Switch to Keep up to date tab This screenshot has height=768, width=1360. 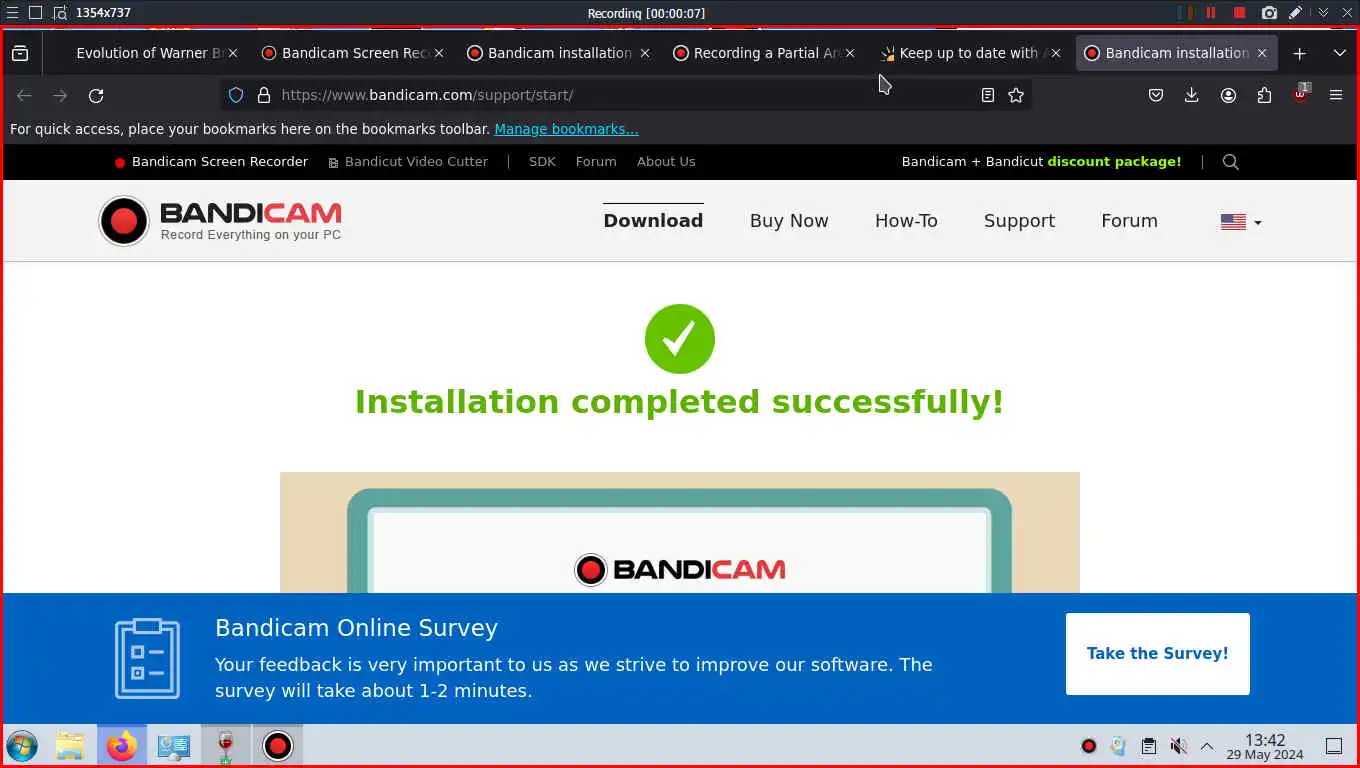point(968,53)
